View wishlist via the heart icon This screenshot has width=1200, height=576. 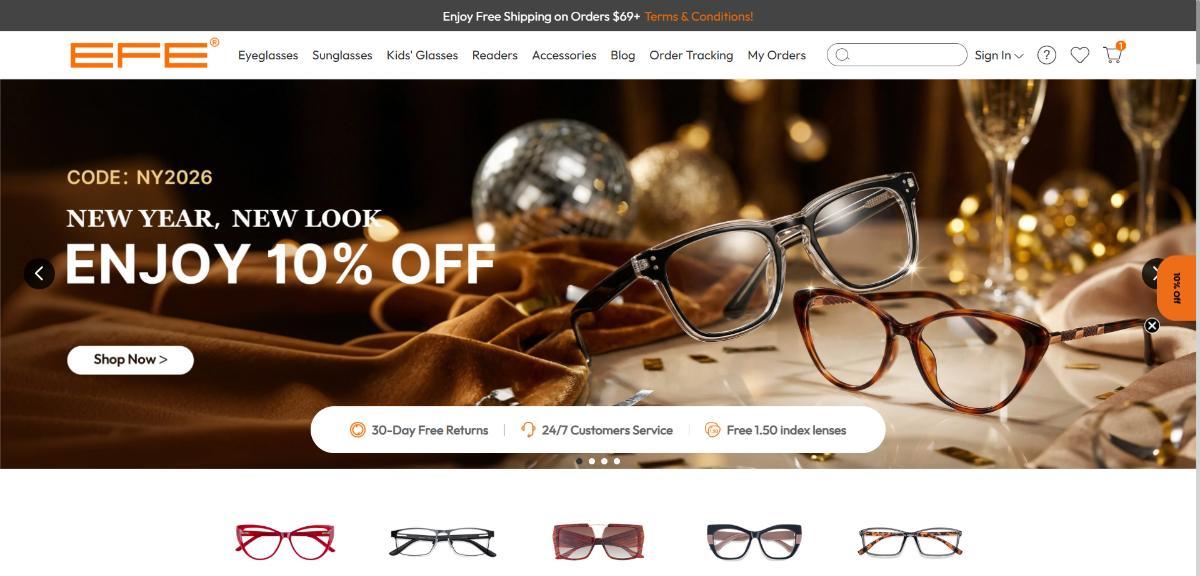tap(1080, 55)
